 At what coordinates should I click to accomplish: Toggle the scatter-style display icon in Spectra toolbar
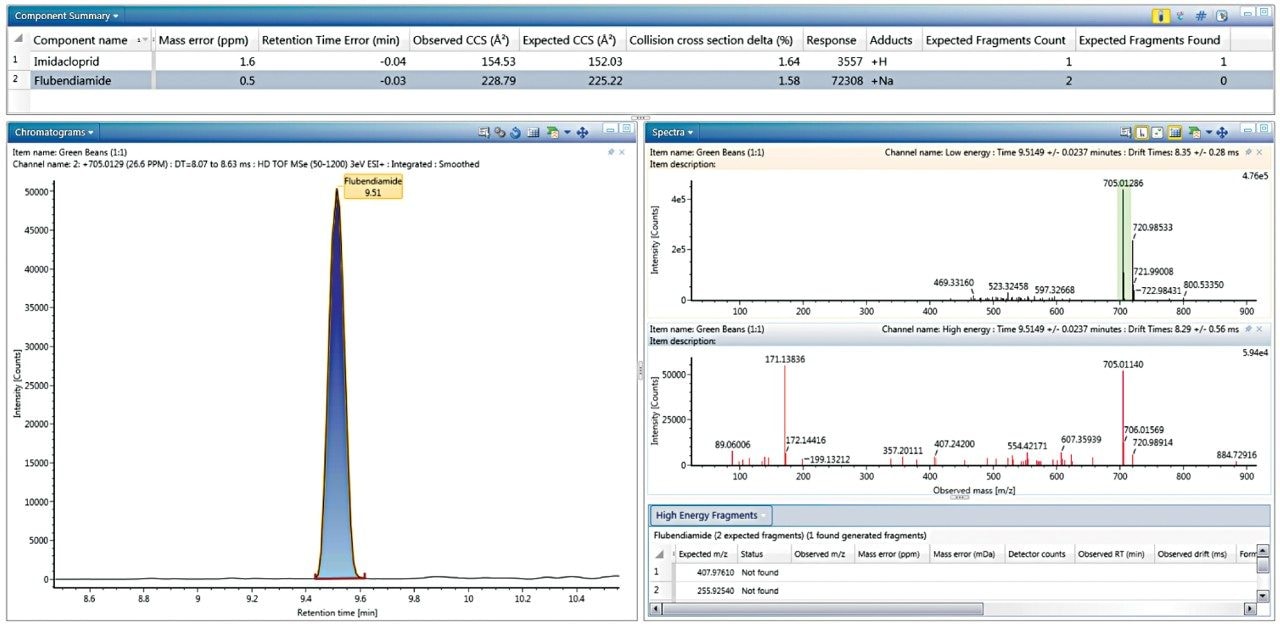point(1157,132)
